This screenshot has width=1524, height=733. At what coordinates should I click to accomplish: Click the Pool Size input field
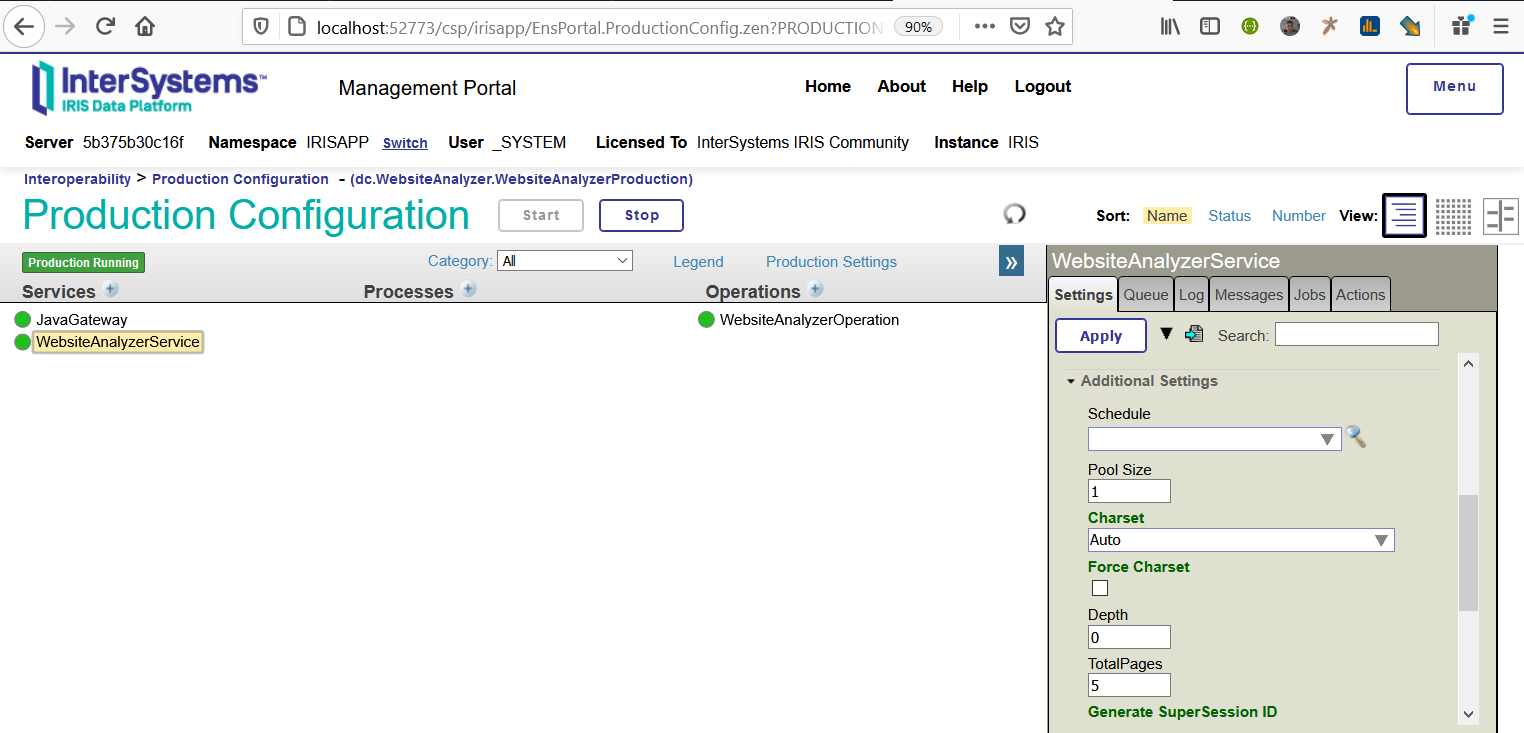pyautogui.click(x=1129, y=491)
